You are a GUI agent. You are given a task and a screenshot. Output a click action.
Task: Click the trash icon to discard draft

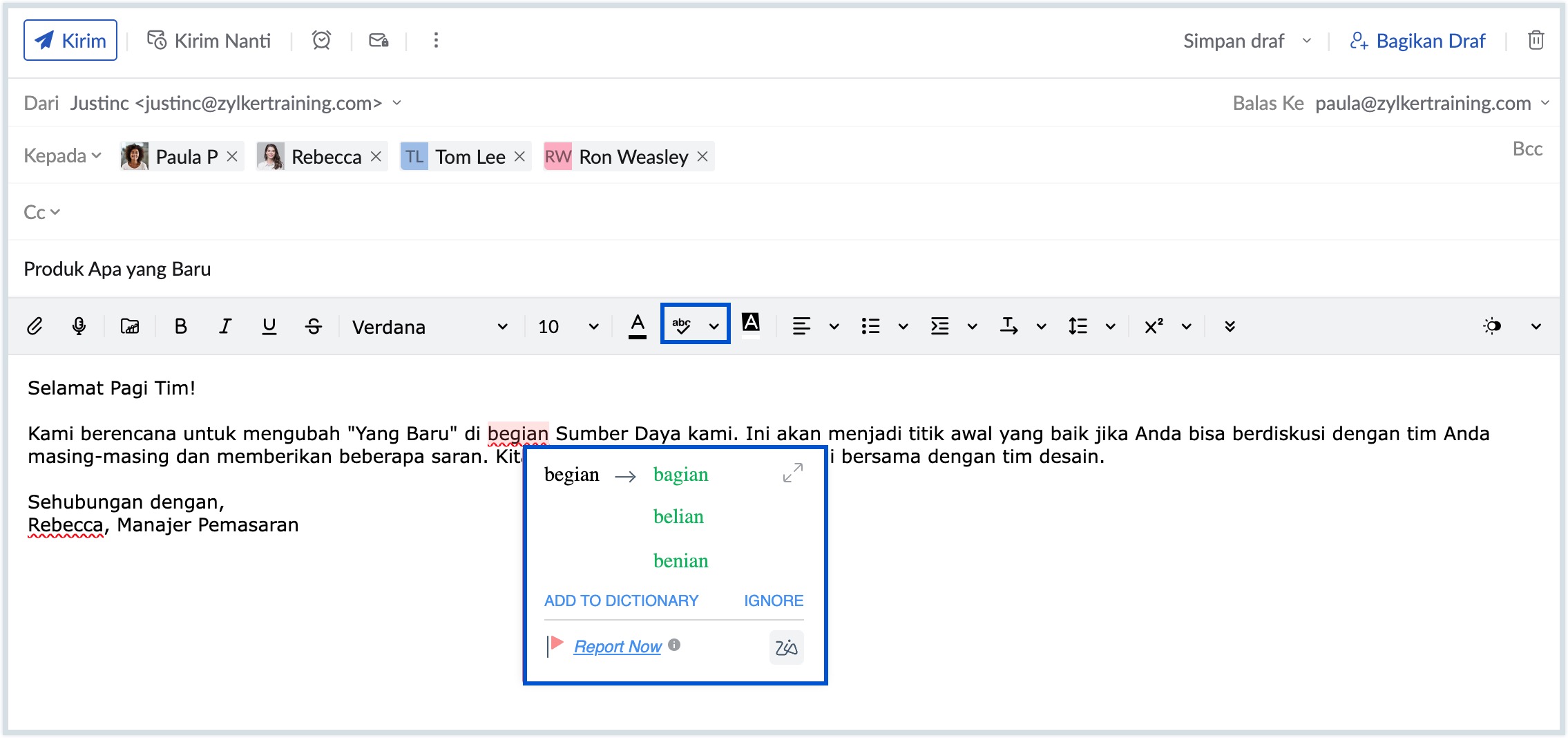(1536, 41)
